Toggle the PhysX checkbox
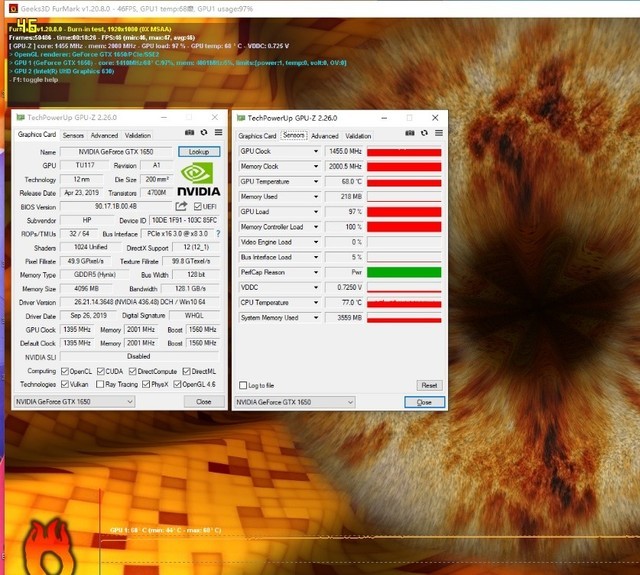Screen dimensions: 640x575 click(x=146, y=384)
